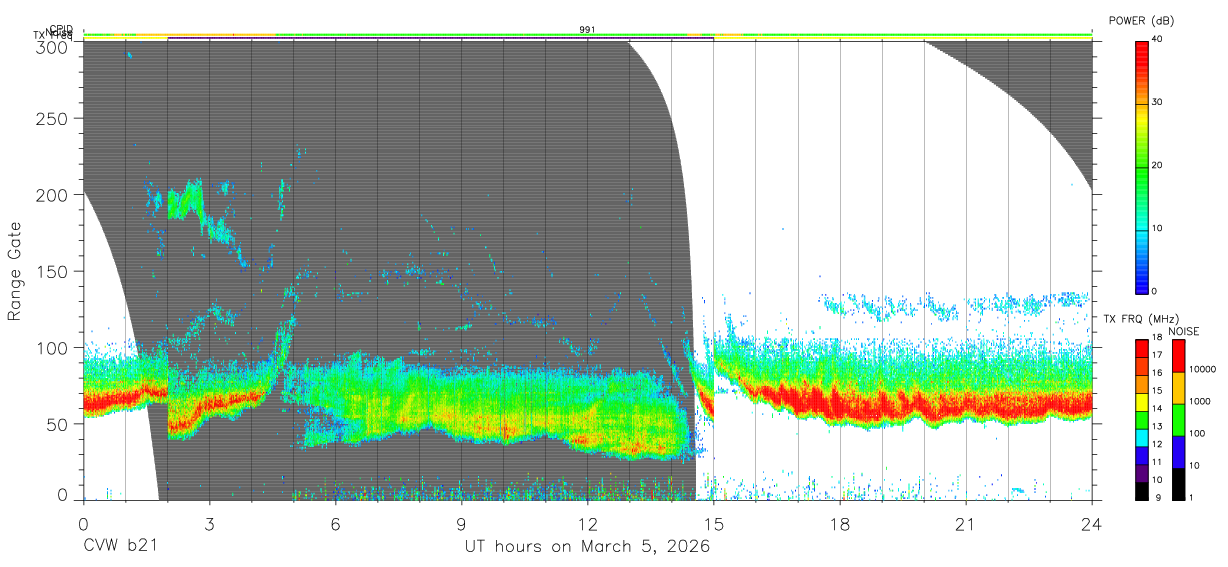The height and width of the screenshot is (567, 1228).
Task: Click the 10 label on the power colorbar
Action: coord(1157,228)
